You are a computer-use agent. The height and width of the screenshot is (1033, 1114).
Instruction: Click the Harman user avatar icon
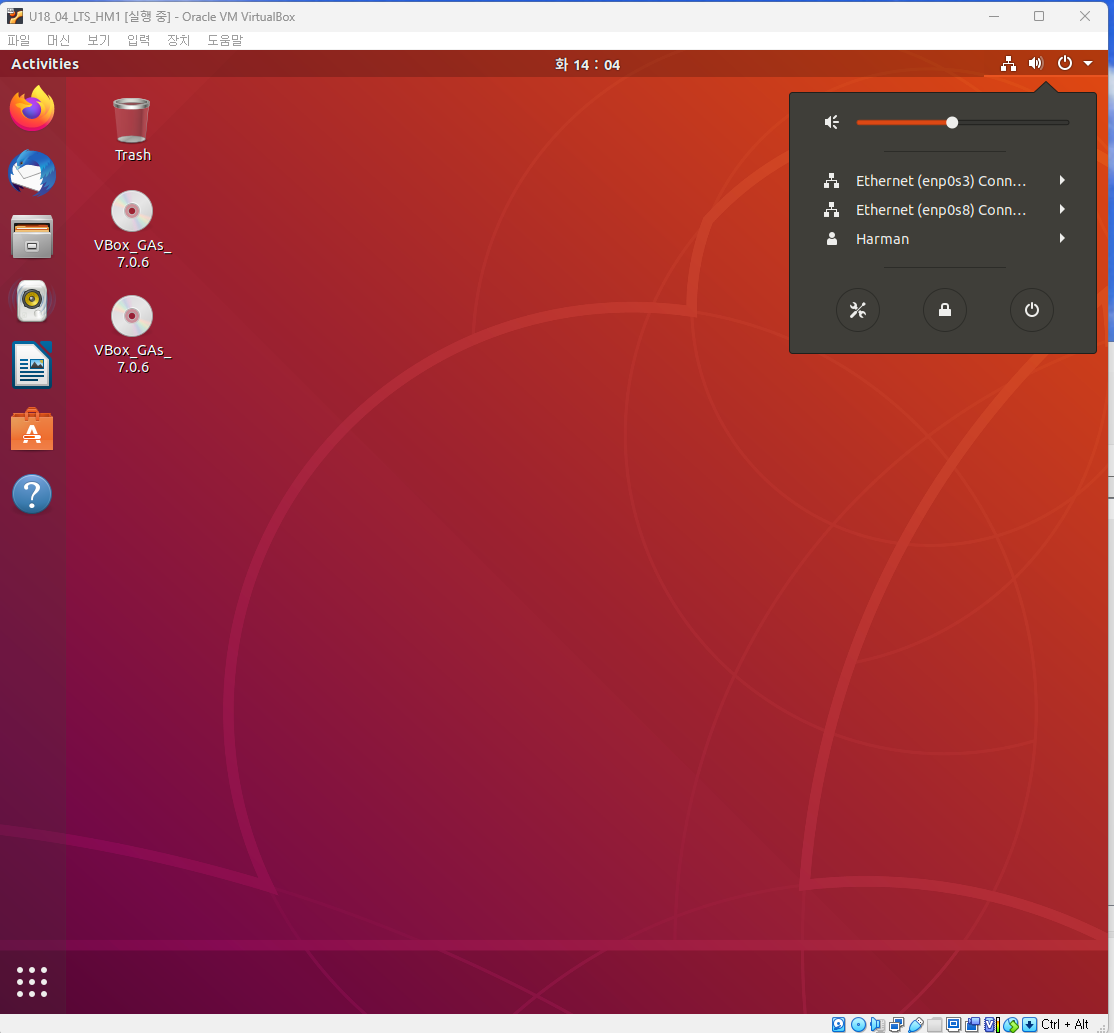(831, 239)
